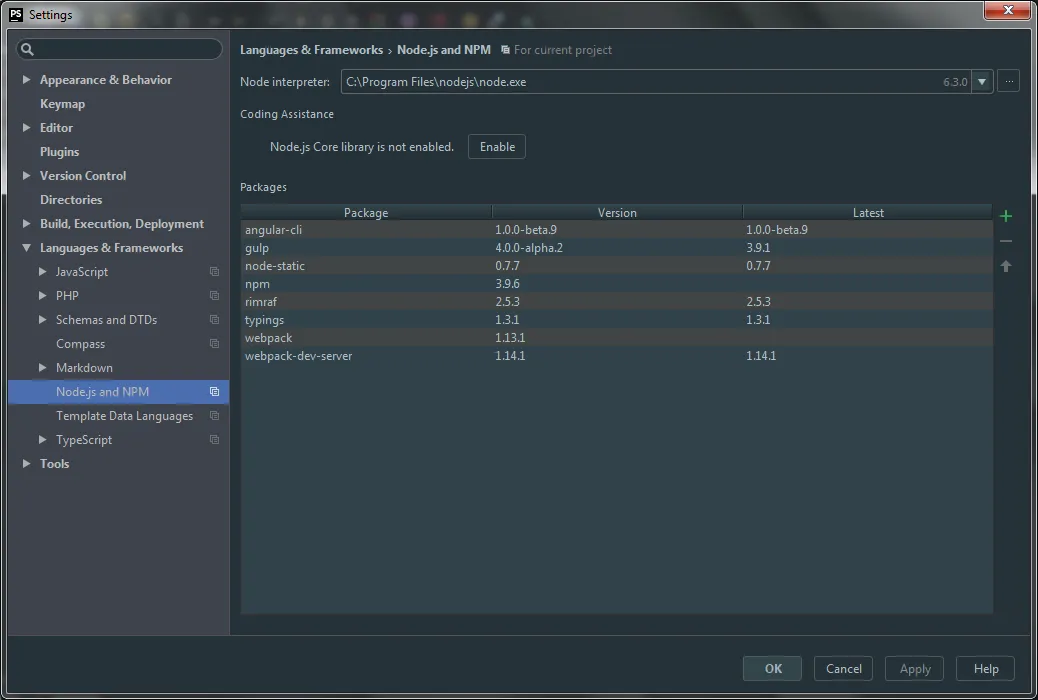Click the project-level icon beside Schemas and DTDs
Viewport: 1038px width, 700px height.
coord(214,319)
